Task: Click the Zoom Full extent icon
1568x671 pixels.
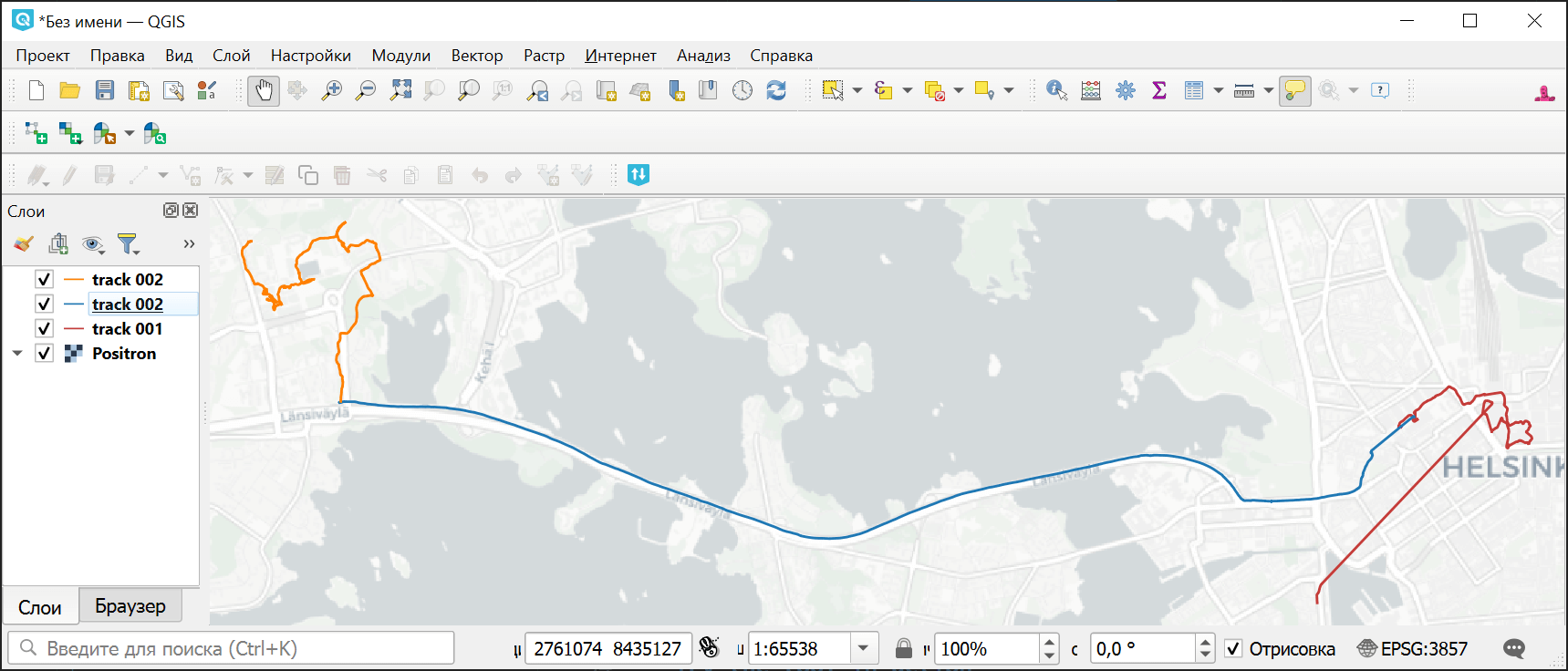Action: 400,90
